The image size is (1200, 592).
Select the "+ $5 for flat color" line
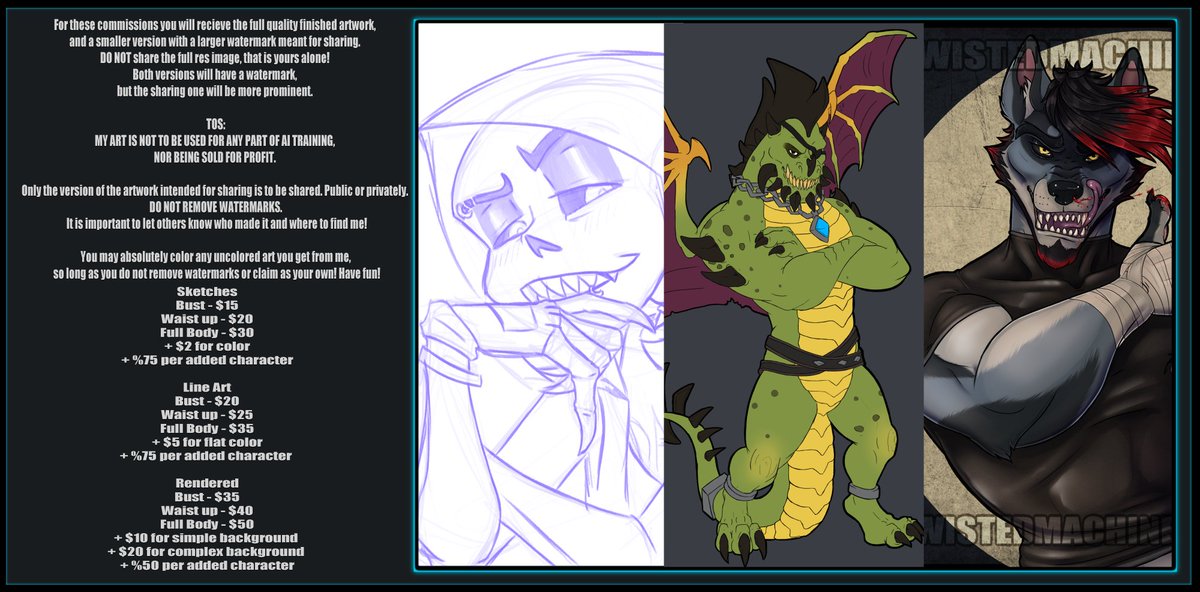[209, 442]
